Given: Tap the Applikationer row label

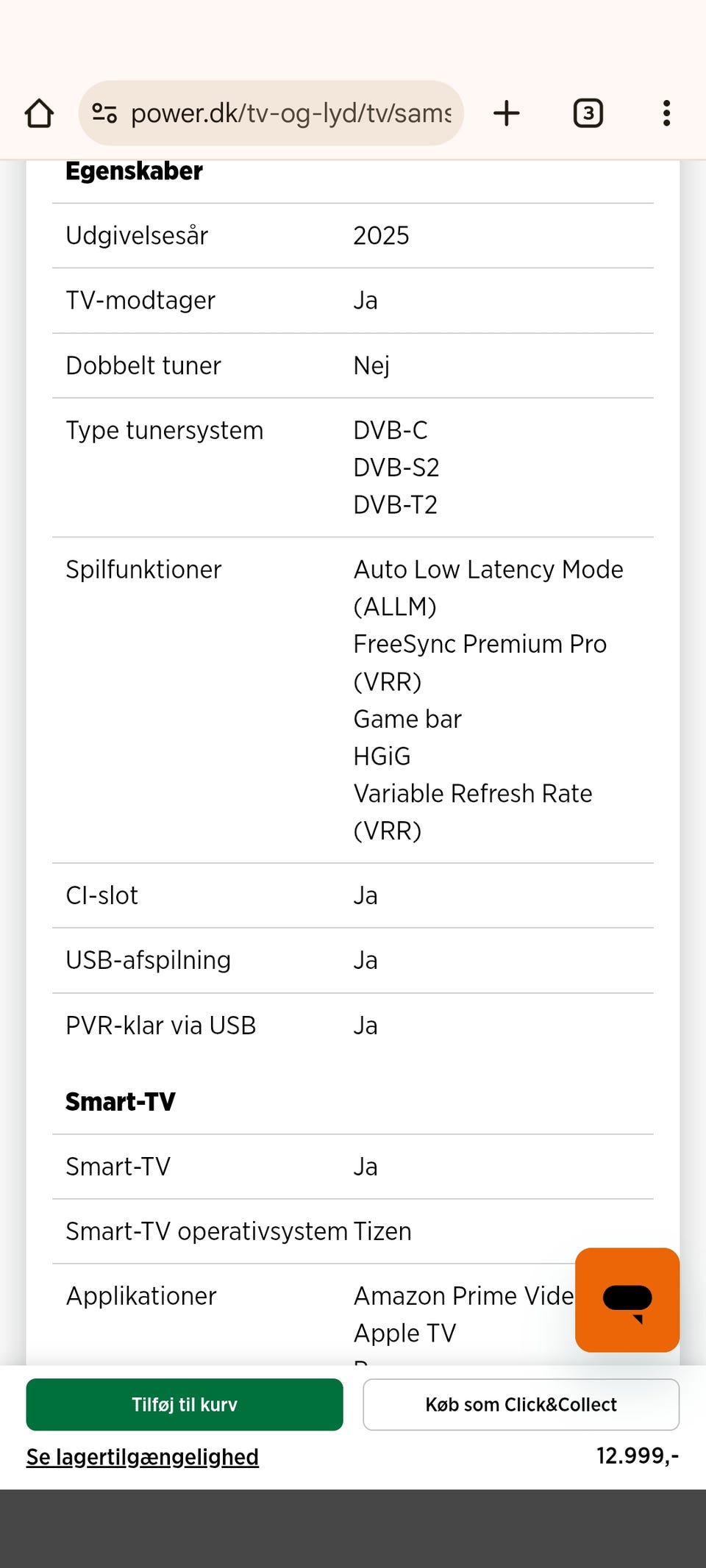Looking at the screenshot, I should click(141, 1296).
